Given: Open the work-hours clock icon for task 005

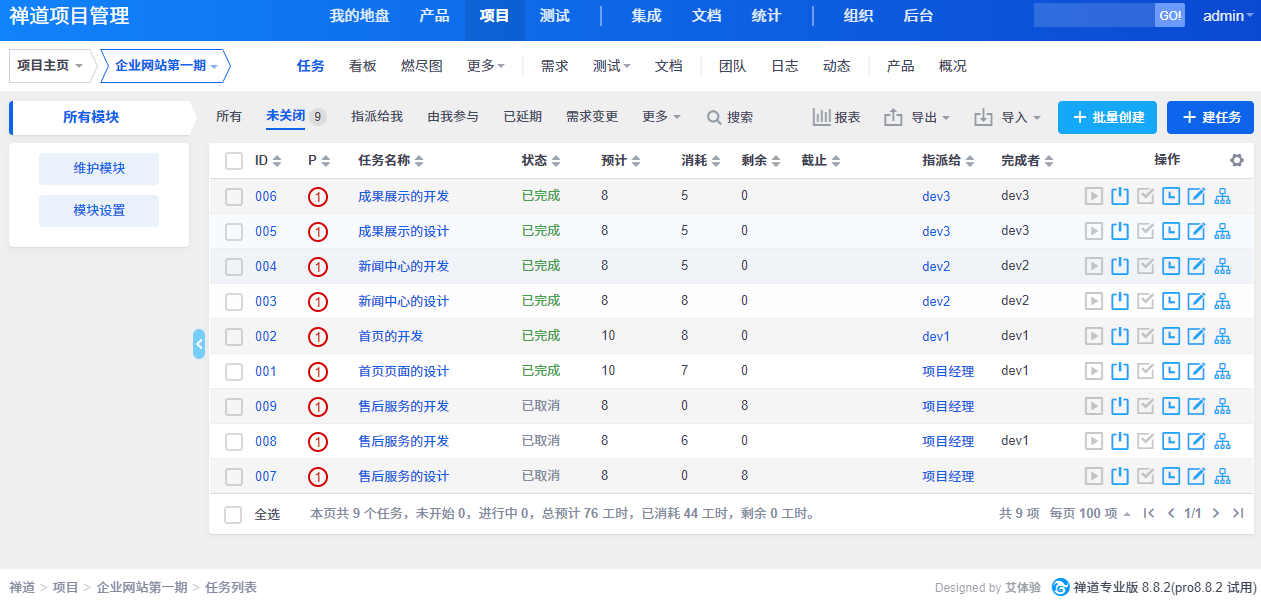Looking at the screenshot, I should (1171, 231).
